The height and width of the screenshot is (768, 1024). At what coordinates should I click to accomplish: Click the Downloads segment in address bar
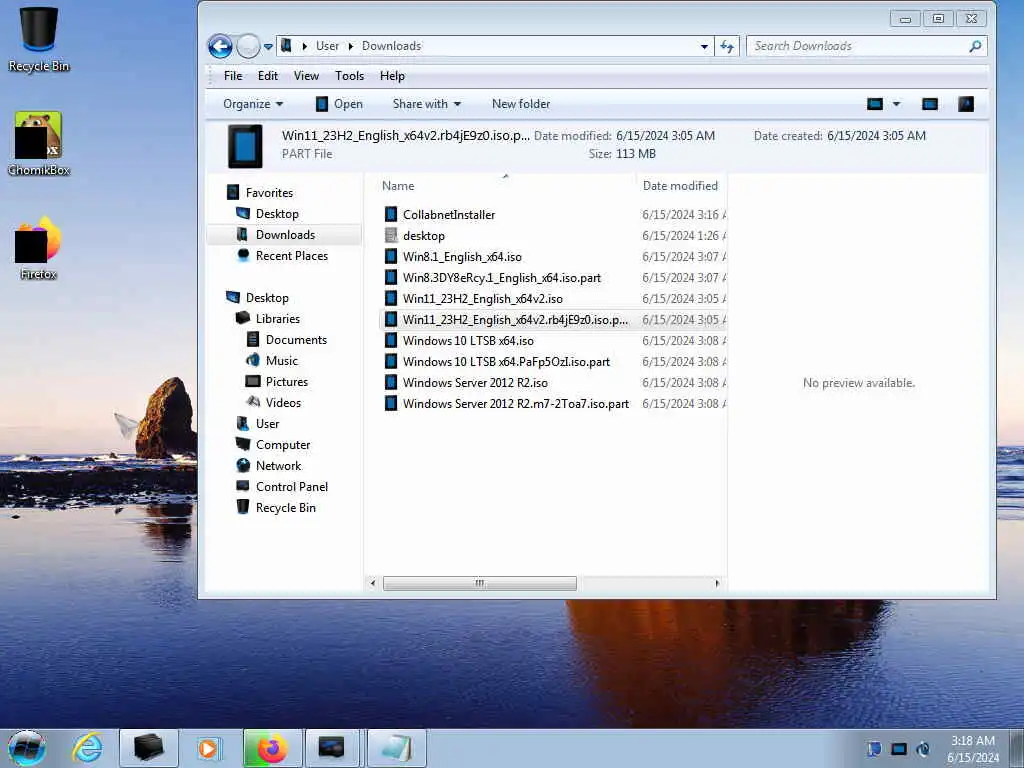pos(391,46)
